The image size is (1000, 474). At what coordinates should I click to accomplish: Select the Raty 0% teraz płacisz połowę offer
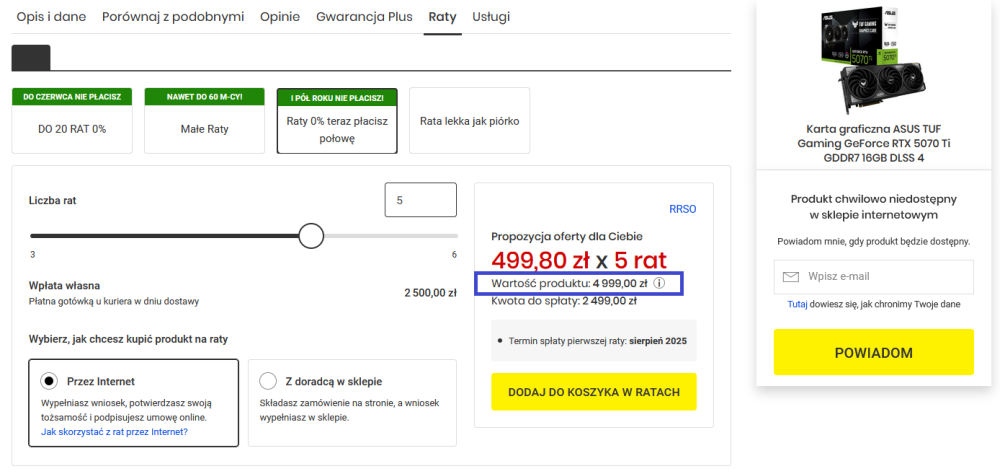pyautogui.click(x=337, y=121)
